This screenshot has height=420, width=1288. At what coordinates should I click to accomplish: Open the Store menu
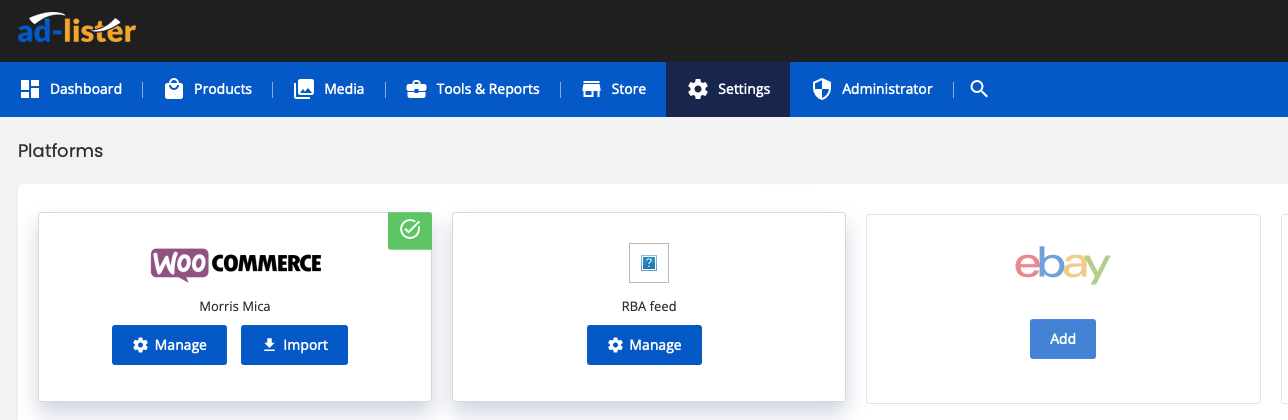614,89
